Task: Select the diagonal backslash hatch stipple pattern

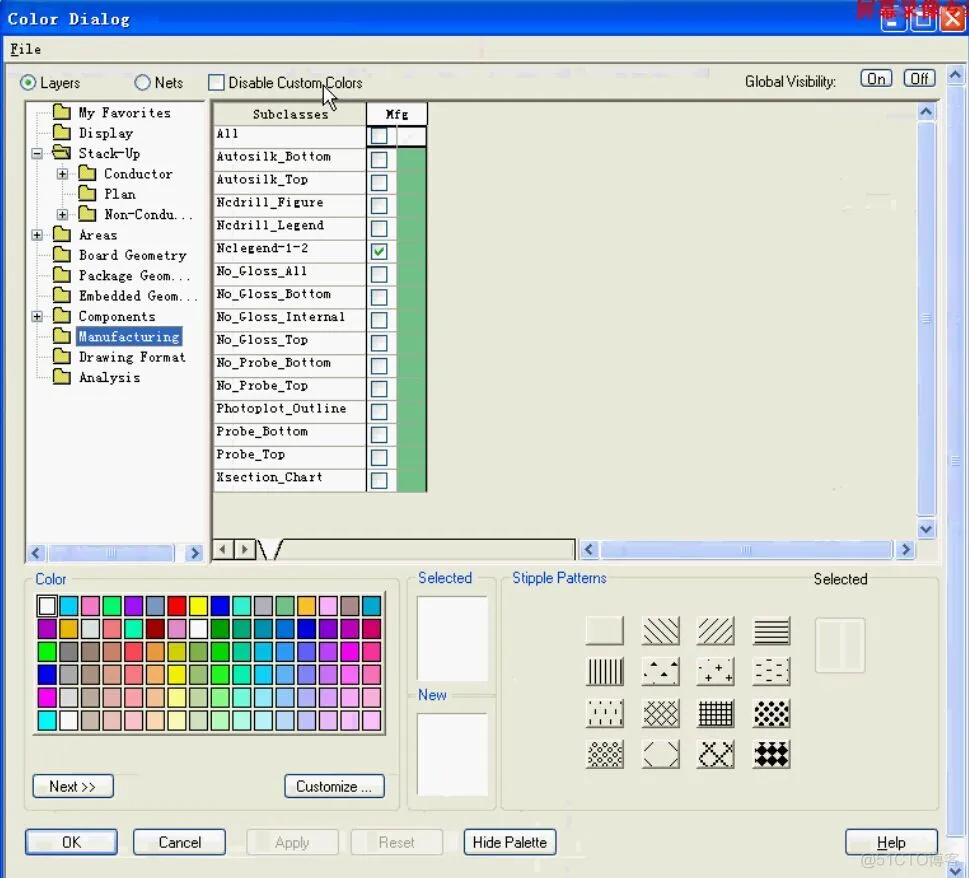Action: [661, 631]
